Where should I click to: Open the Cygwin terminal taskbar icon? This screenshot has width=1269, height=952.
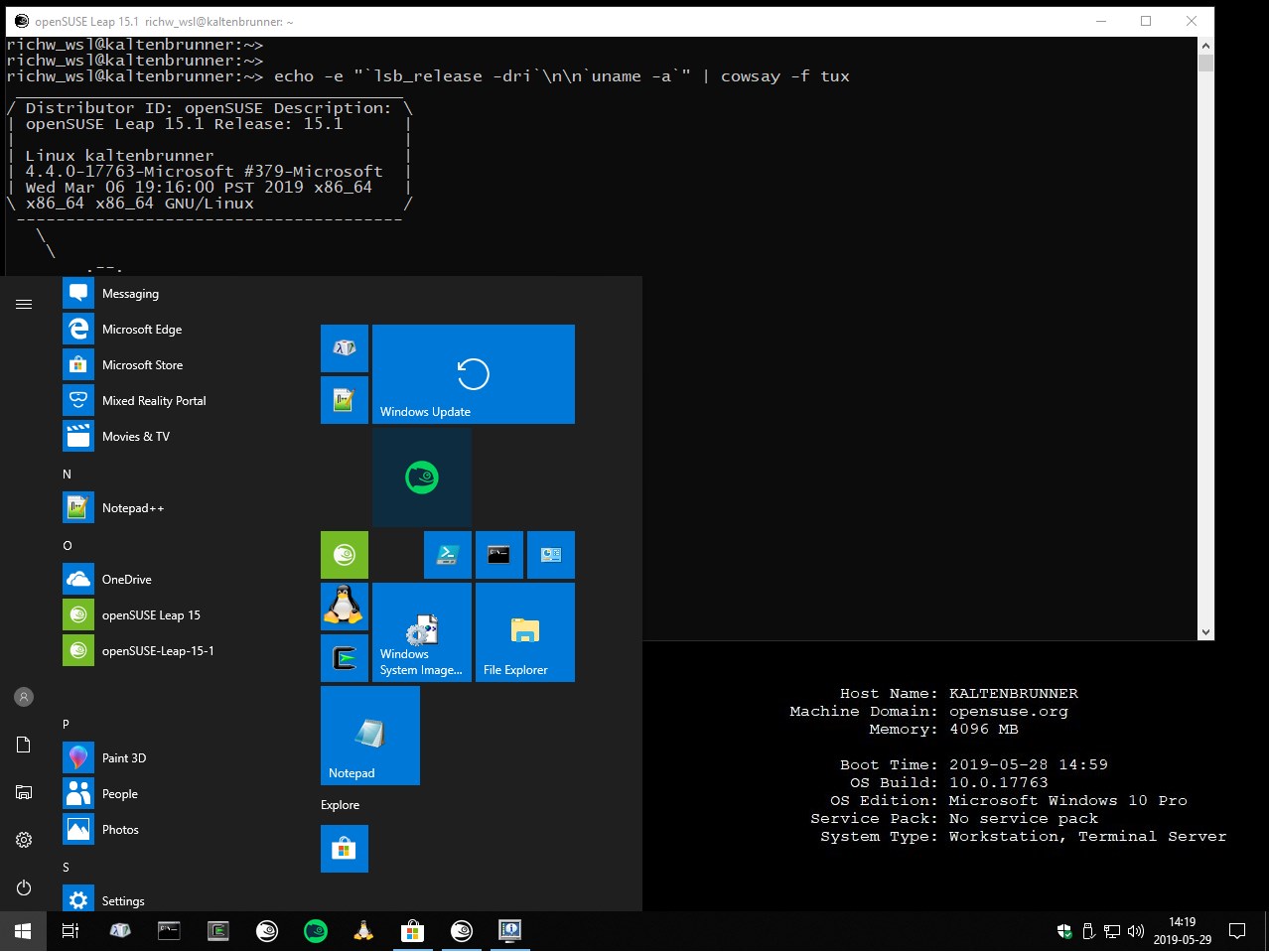(217, 931)
